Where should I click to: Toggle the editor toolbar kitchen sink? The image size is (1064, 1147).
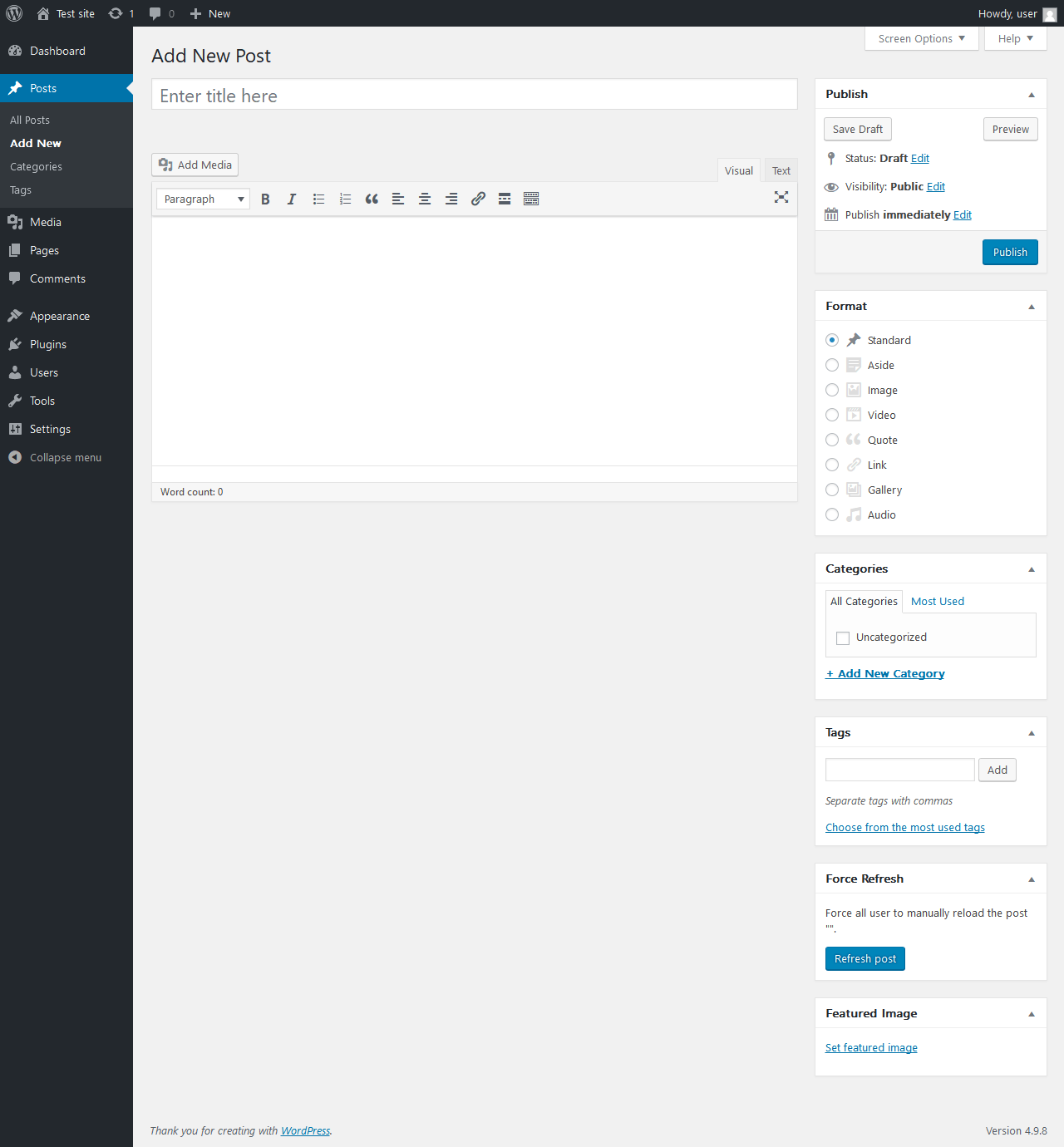click(x=531, y=199)
